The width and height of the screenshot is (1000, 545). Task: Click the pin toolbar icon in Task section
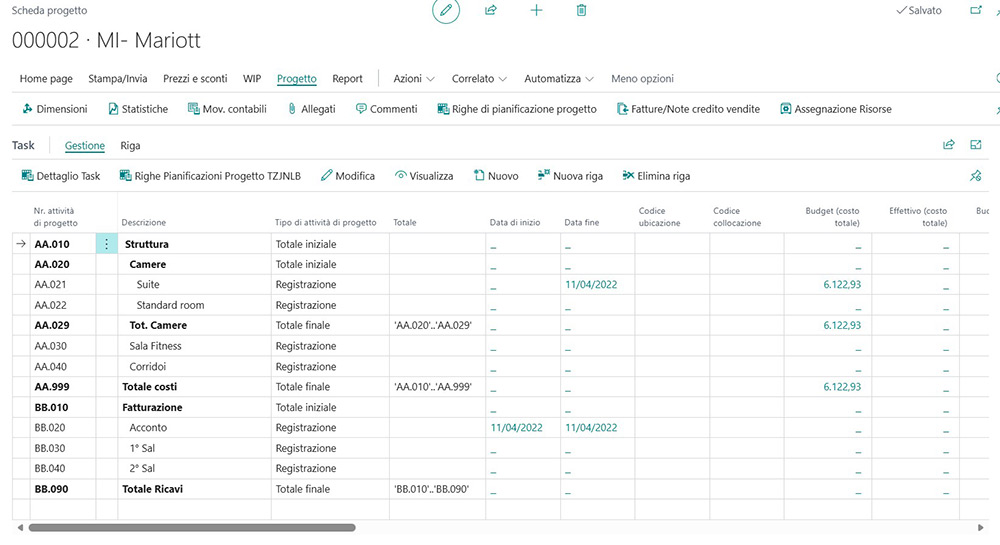[x=976, y=176]
